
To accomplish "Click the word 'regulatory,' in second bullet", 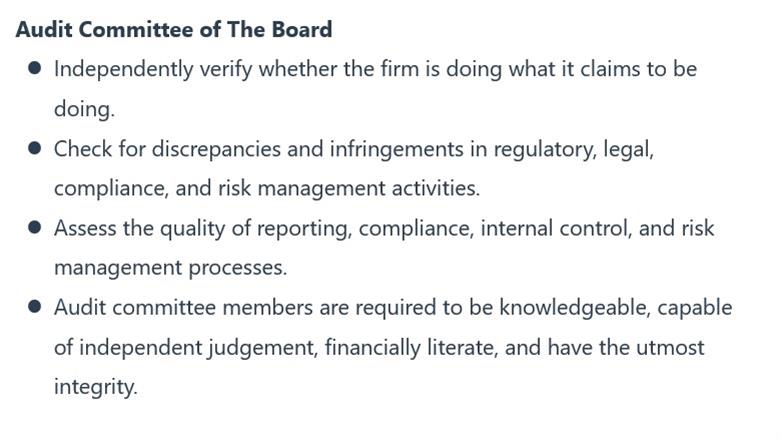I will click(545, 149).
